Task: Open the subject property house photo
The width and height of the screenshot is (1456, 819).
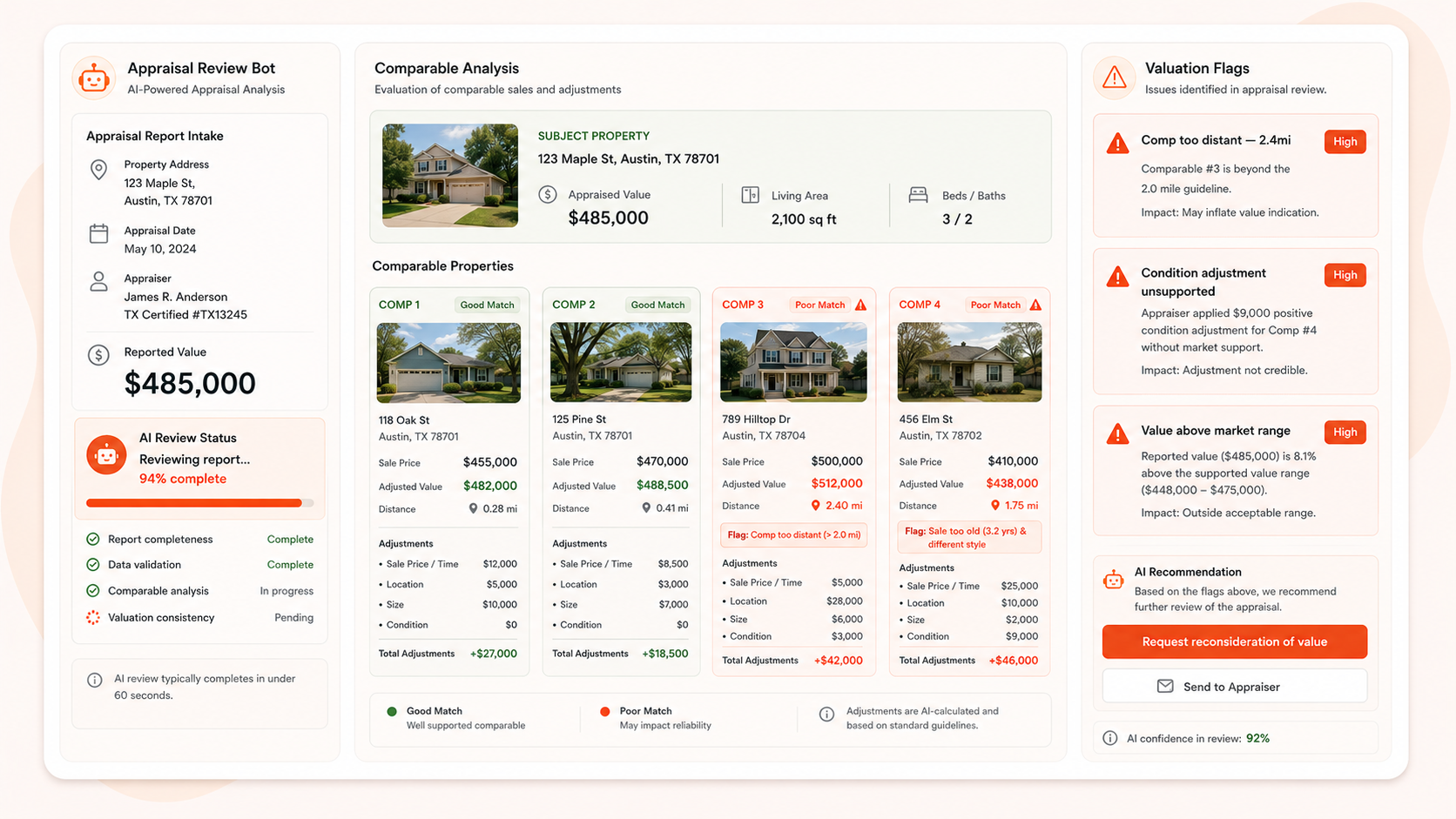Action: coord(450,176)
